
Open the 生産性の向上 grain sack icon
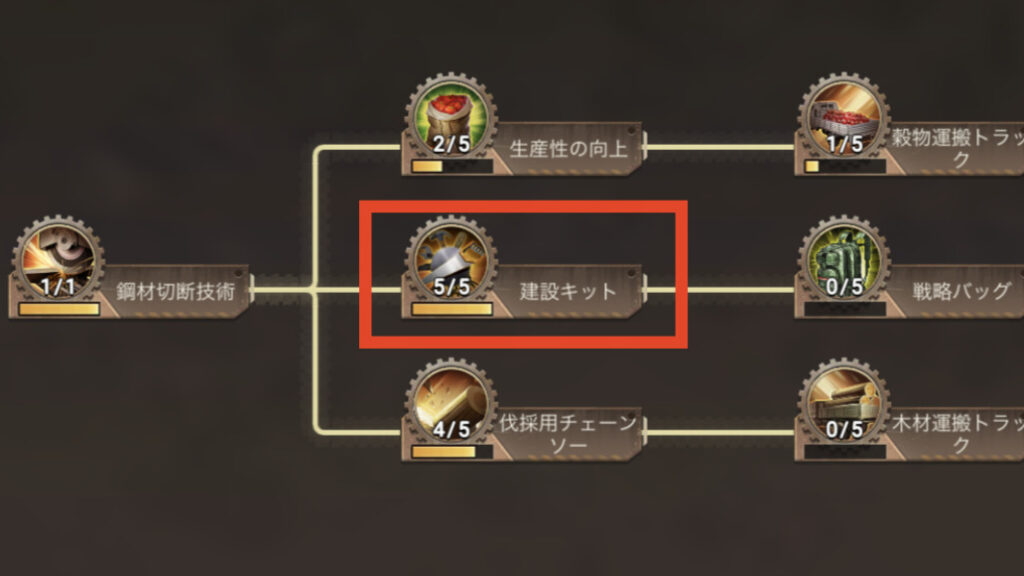[x=451, y=118]
